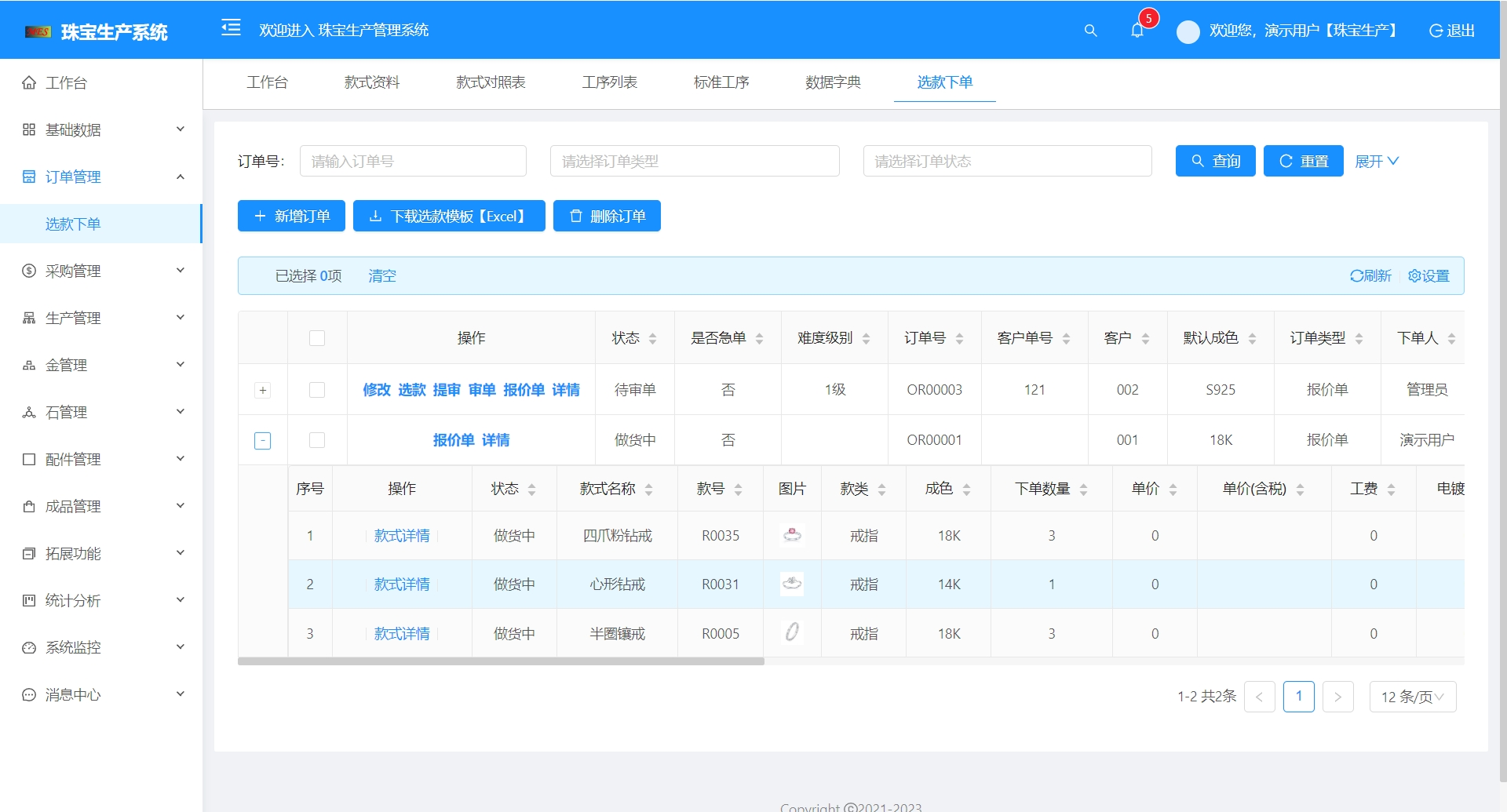The height and width of the screenshot is (812, 1507).
Task: Check the checkbox for order OR00003
Action: tap(317, 390)
